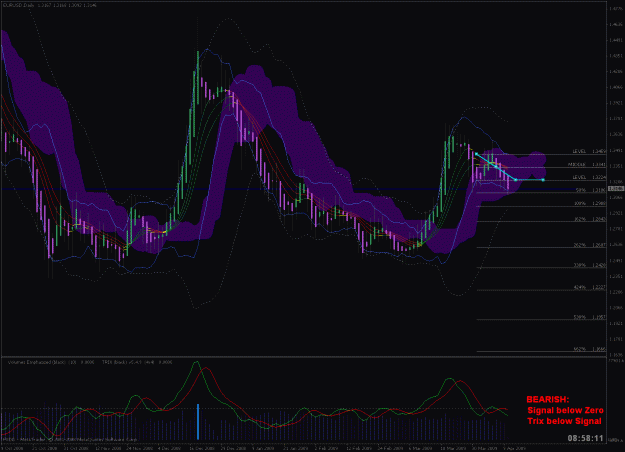625x452 pixels.
Task: Click the Volumes indicator label in subwindow
Action: click(51, 362)
